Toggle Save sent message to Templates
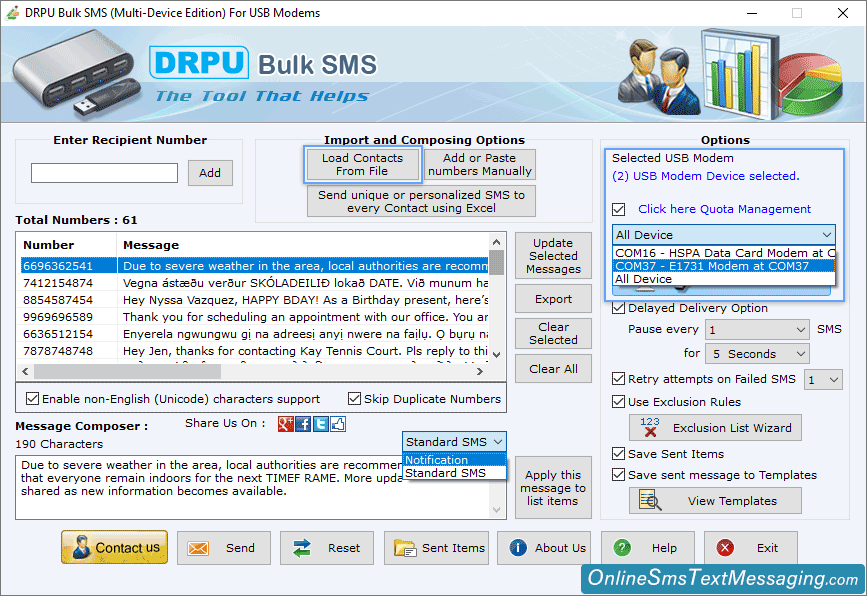This screenshot has width=867, height=596. tap(619, 475)
